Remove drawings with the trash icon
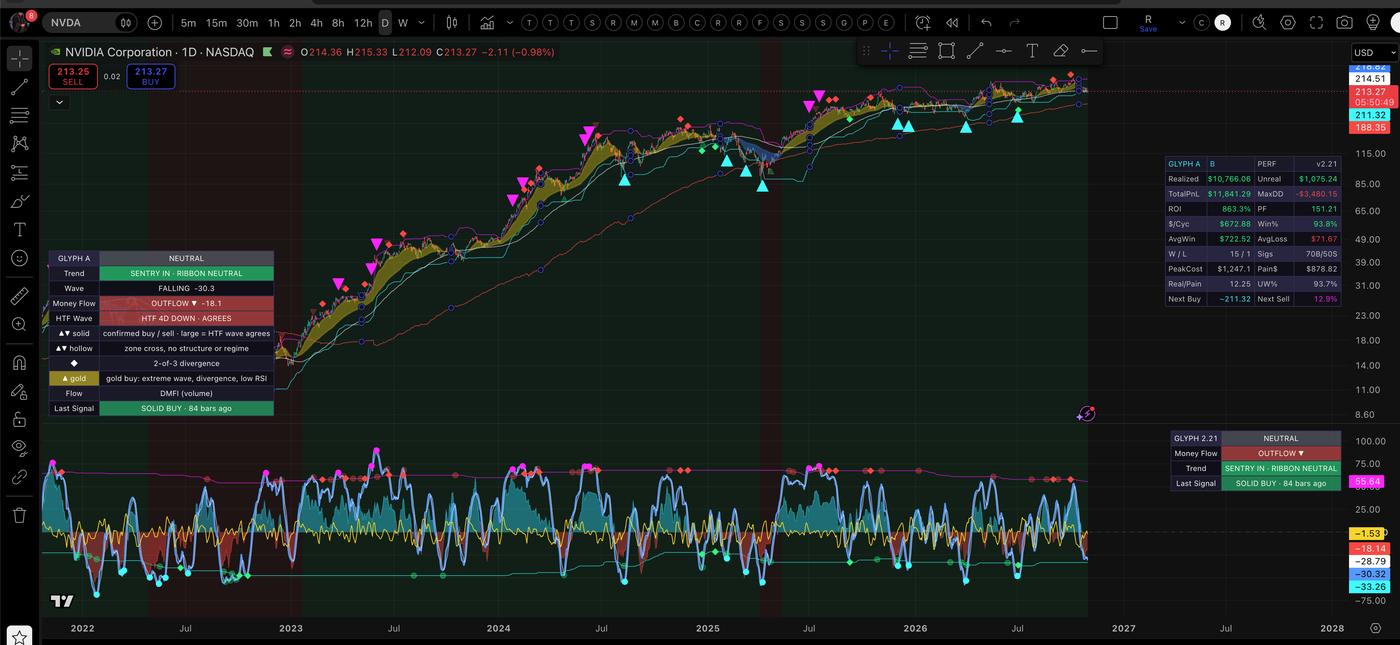 [19, 515]
